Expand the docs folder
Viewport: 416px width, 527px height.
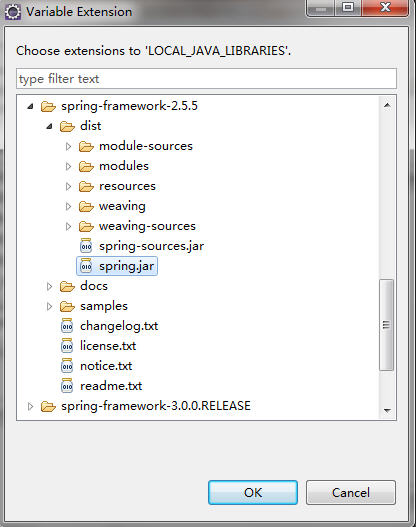click(49, 286)
